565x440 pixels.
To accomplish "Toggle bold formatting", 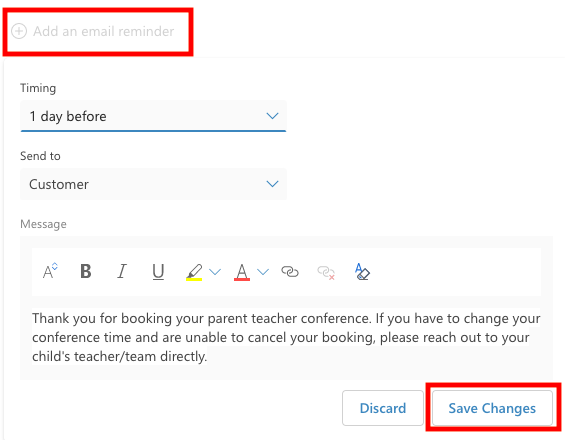I will (86, 271).
